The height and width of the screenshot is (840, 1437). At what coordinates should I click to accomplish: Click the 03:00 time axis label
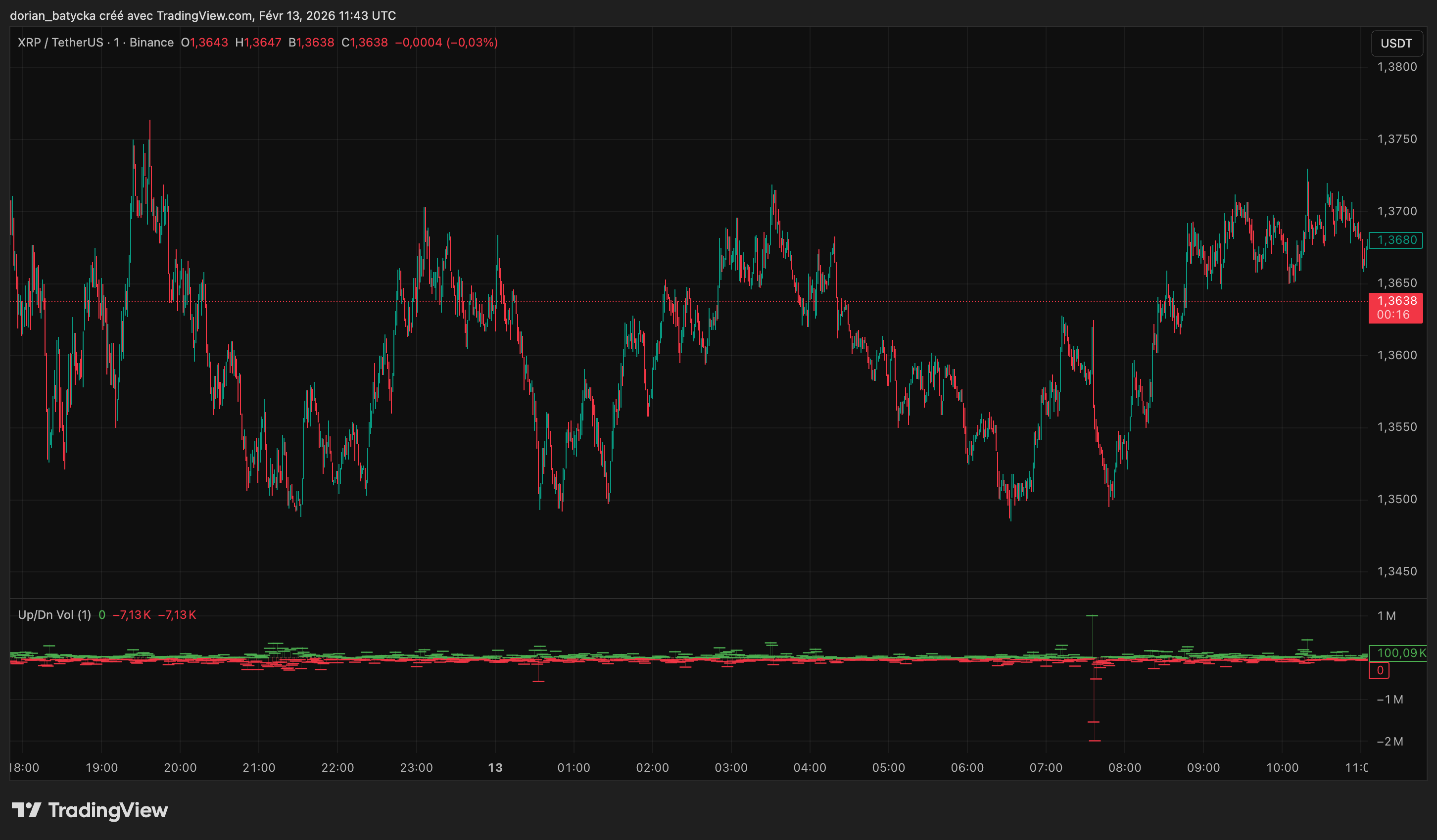(x=731, y=768)
